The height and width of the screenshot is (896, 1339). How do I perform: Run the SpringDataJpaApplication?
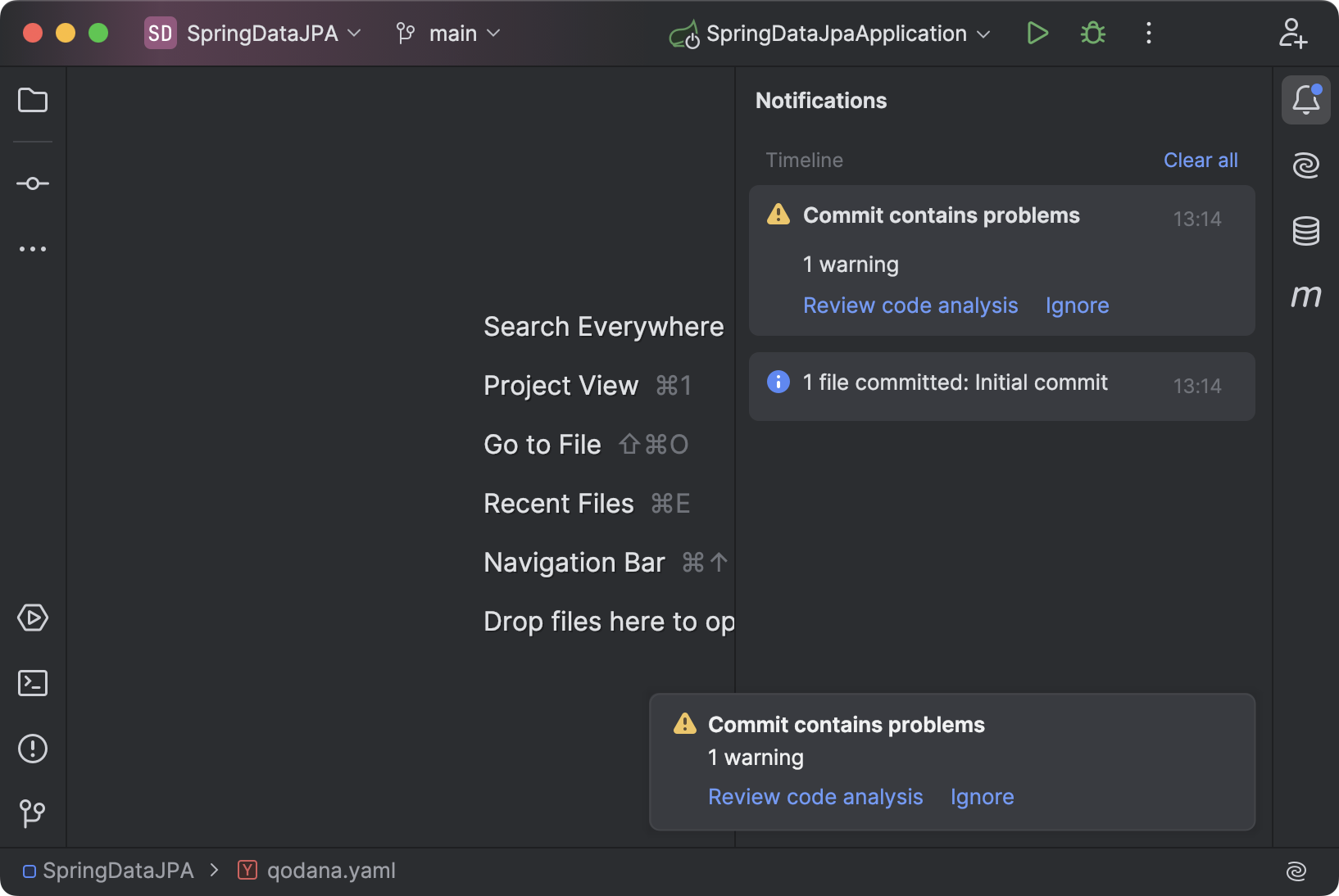point(1037,34)
